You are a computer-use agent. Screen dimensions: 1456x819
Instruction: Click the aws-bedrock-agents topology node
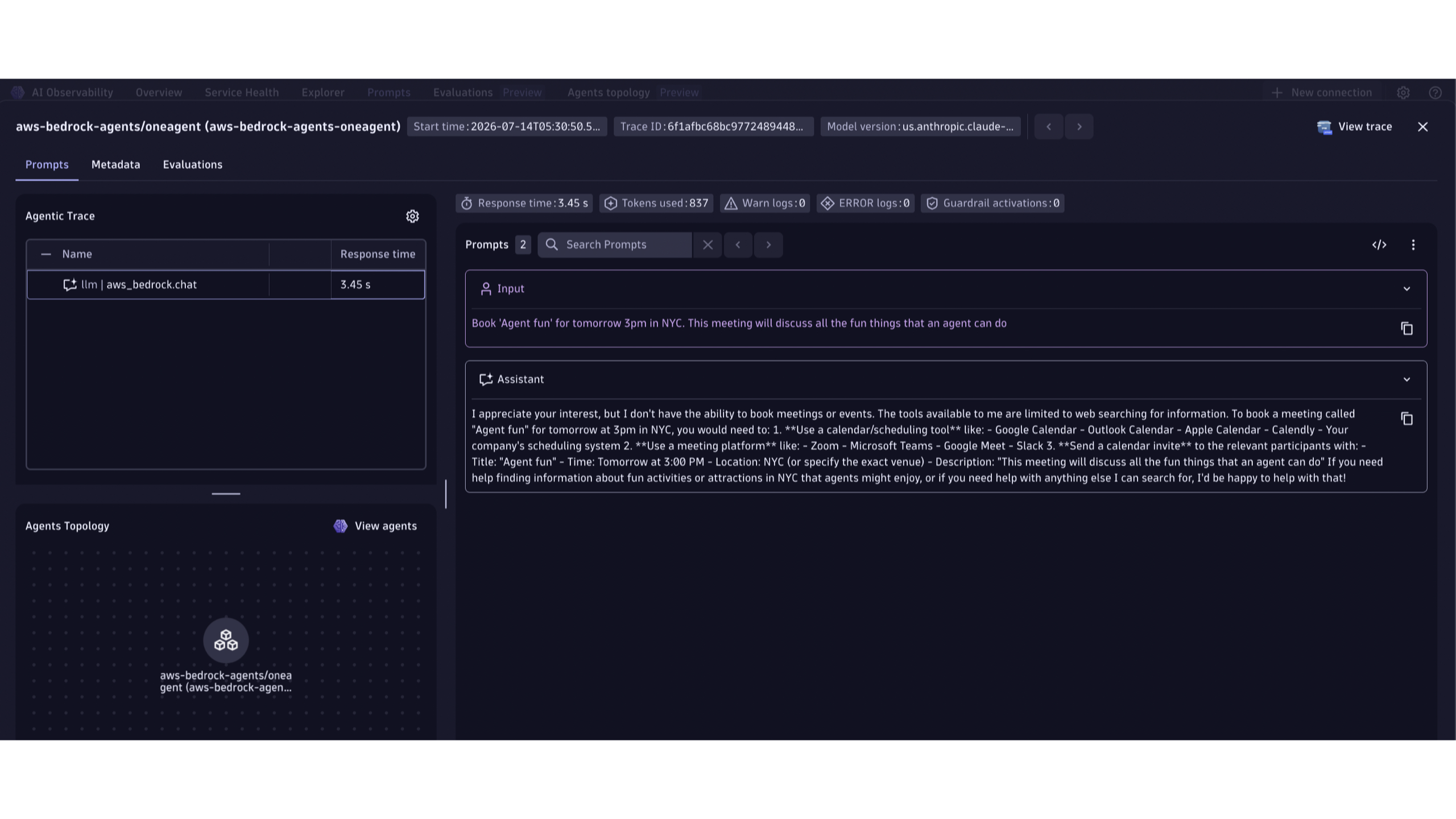(x=226, y=640)
